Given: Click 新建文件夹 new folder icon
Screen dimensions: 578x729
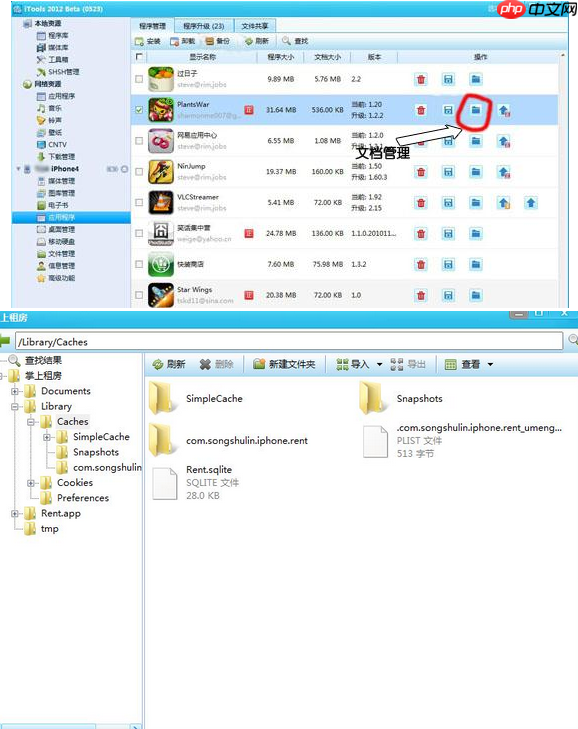Looking at the screenshot, I should click(259, 364).
